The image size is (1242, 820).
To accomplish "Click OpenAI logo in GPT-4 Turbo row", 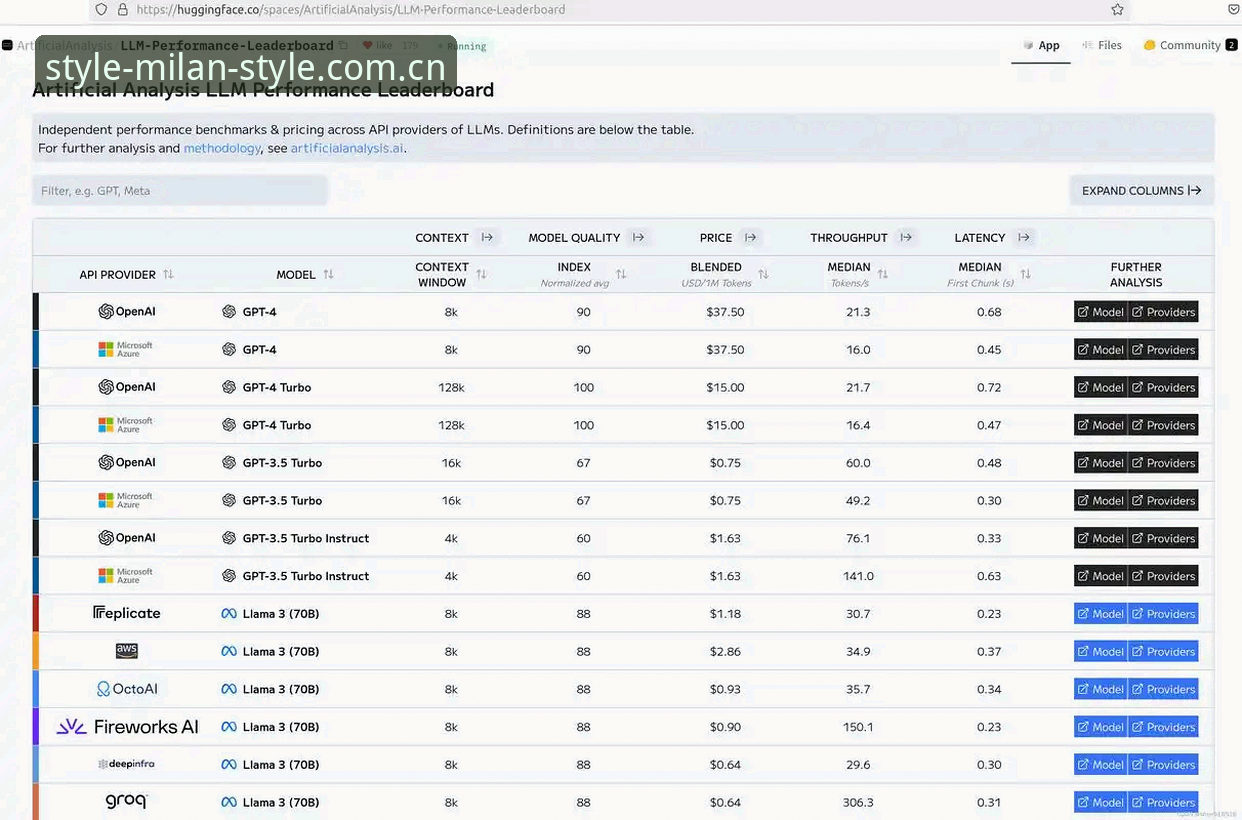I will pyautogui.click(x=127, y=387).
